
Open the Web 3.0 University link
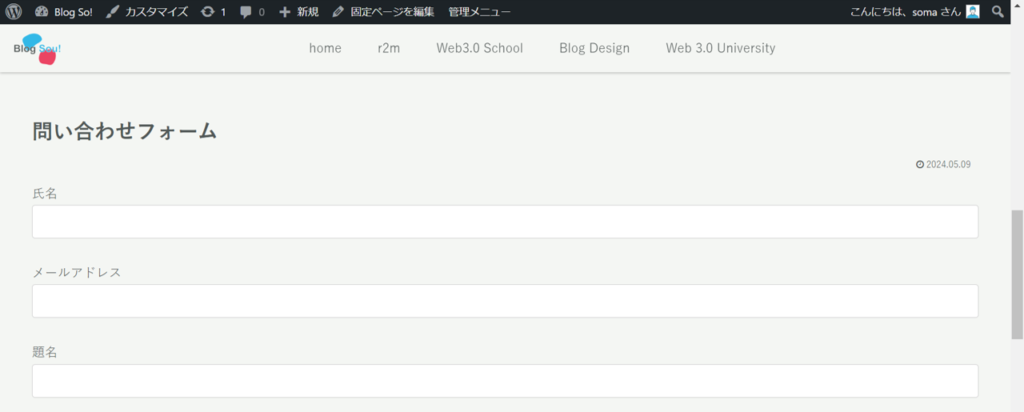point(720,48)
